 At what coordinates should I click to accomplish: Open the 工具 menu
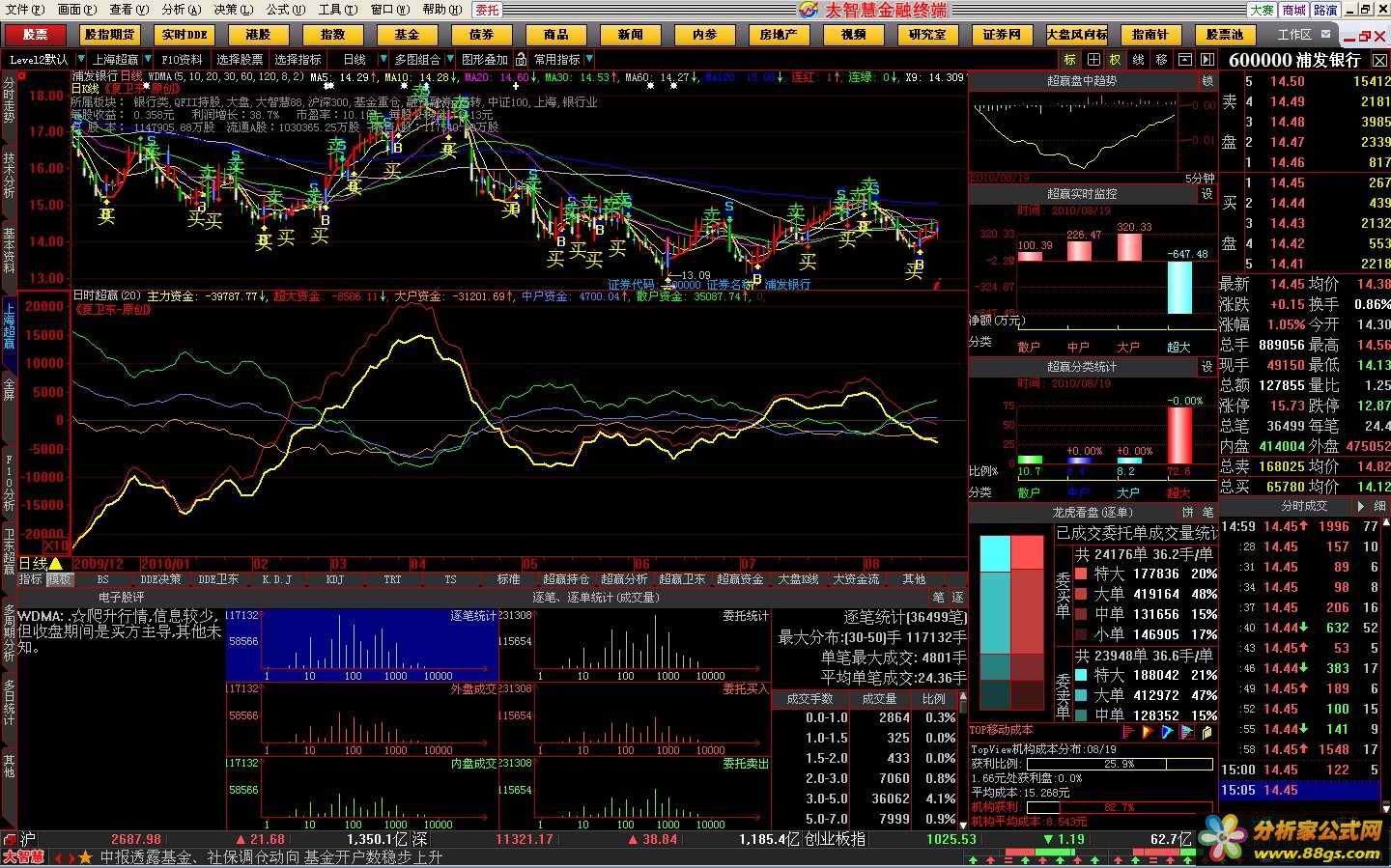(337, 10)
